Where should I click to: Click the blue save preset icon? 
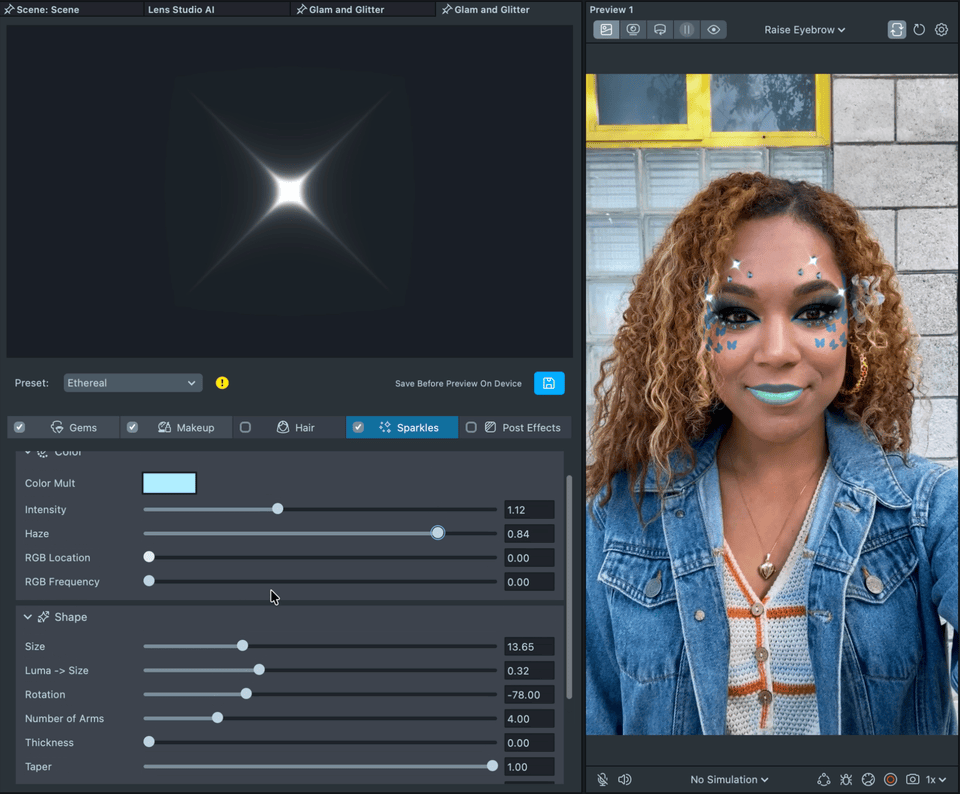tap(549, 383)
